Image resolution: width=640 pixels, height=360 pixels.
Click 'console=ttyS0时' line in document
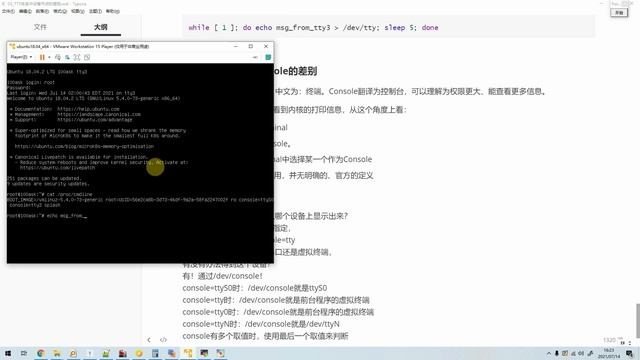click(255, 288)
